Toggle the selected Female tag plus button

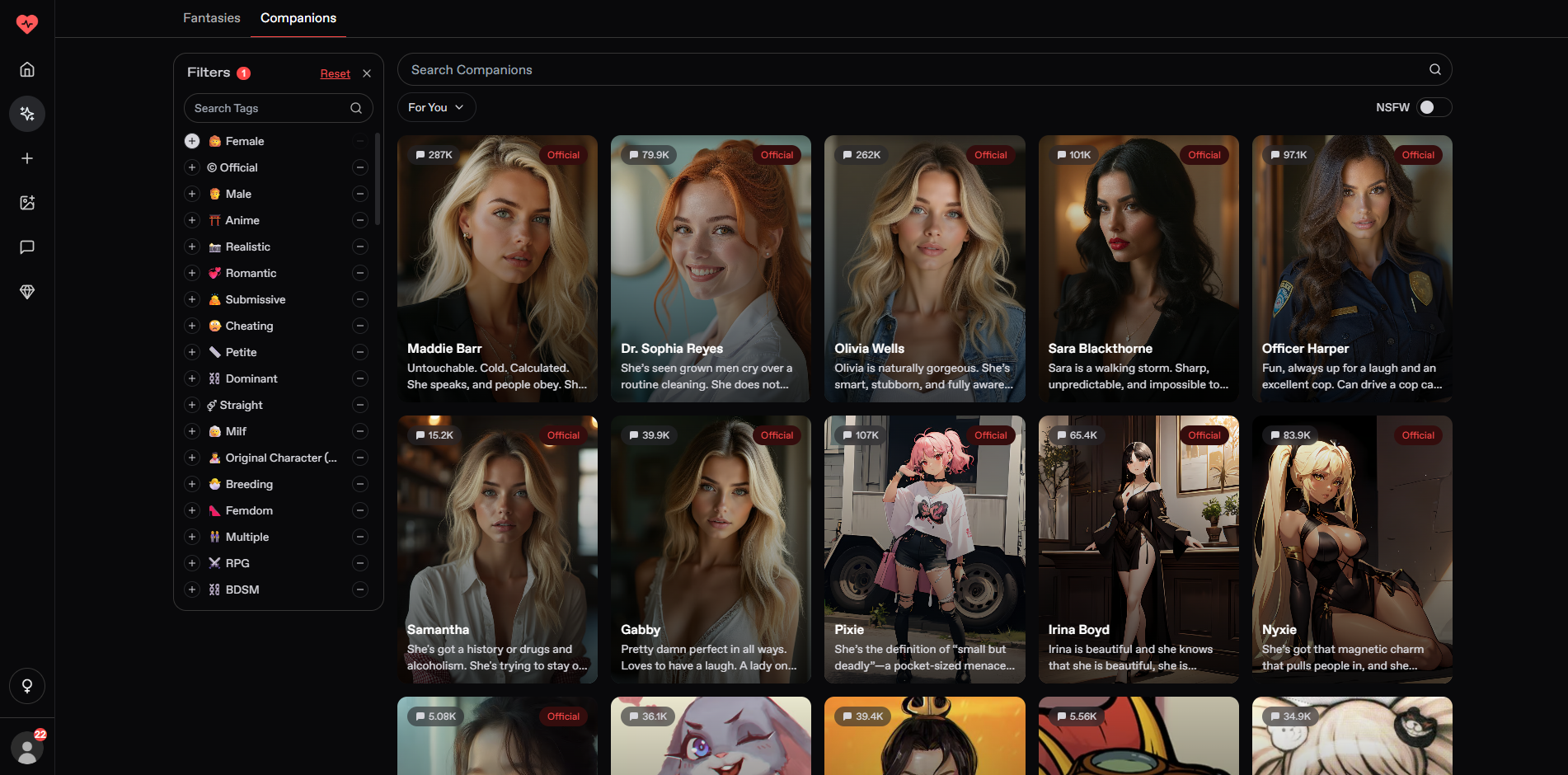click(192, 141)
